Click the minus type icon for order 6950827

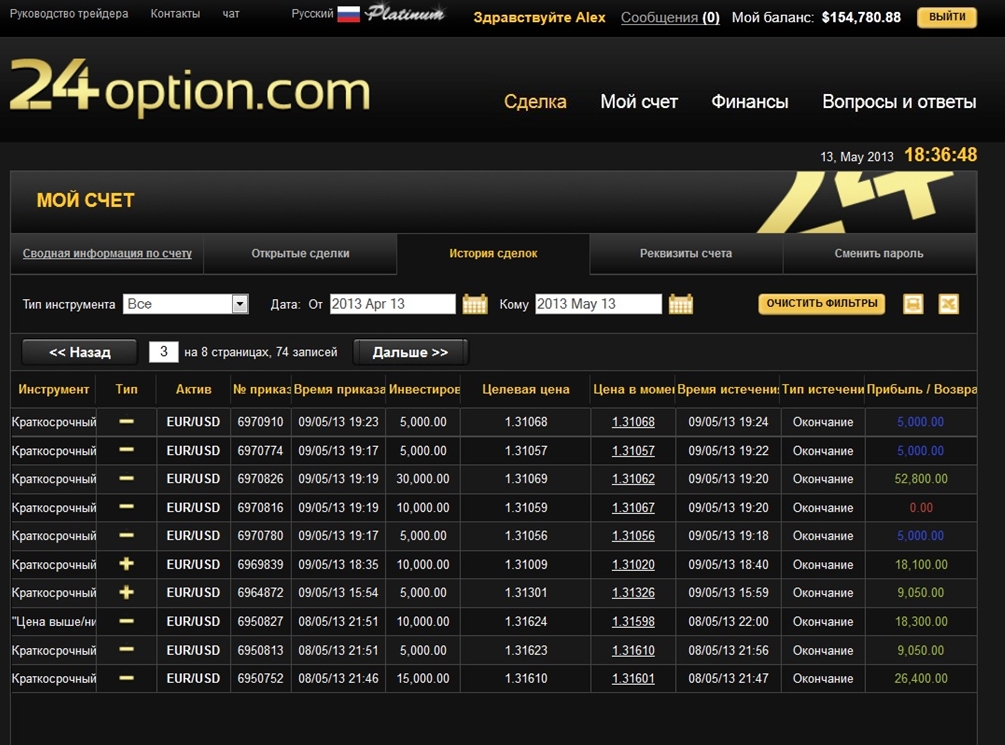pyautogui.click(x=126, y=621)
